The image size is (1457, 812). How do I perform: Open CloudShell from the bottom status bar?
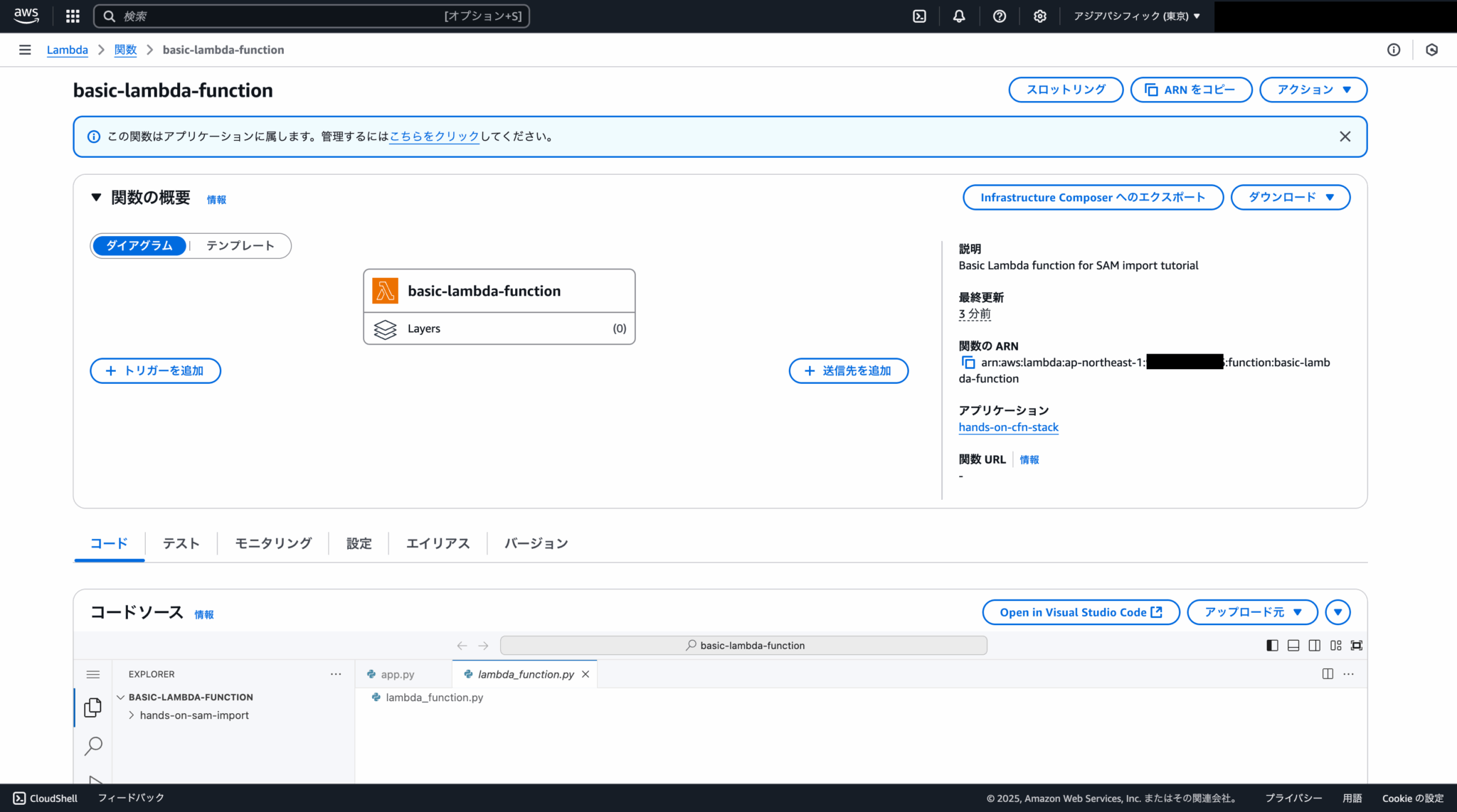[44, 798]
